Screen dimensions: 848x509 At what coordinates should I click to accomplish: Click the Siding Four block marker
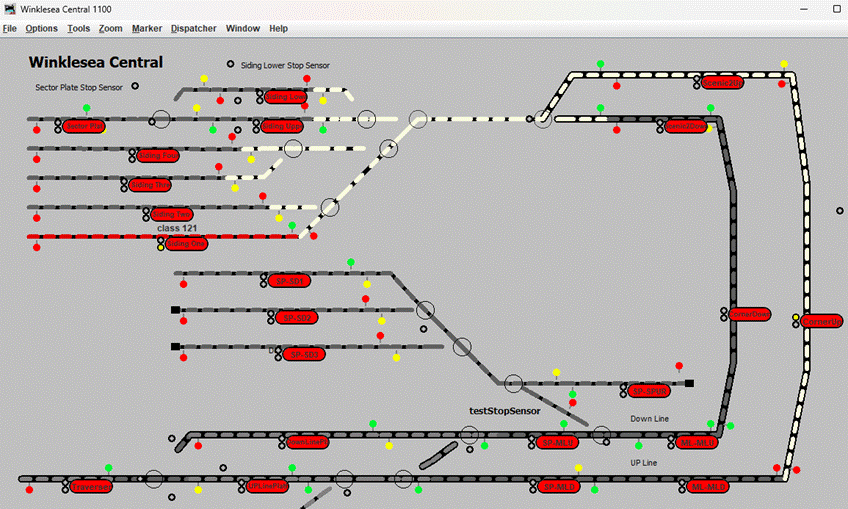(159, 156)
